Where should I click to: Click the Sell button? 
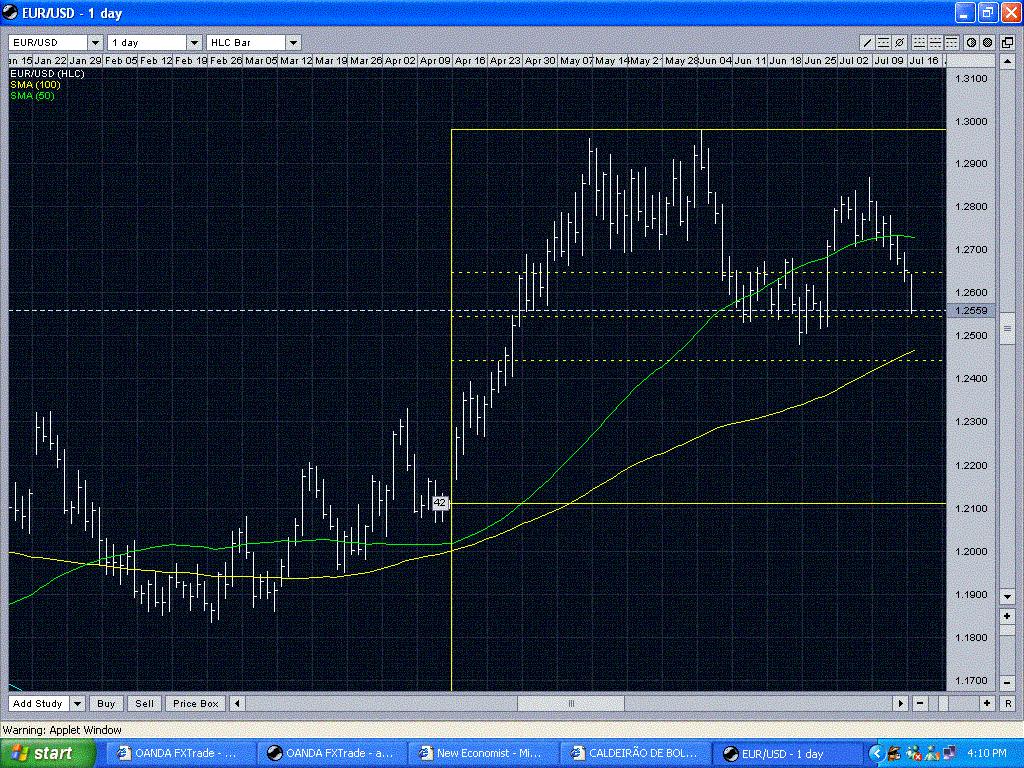pos(143,703)
